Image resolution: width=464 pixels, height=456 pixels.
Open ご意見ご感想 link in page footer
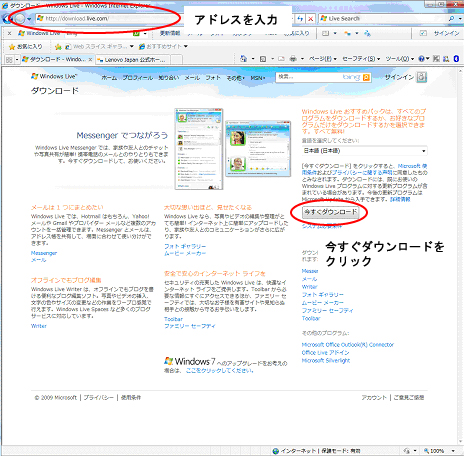(x=409, y=397)
